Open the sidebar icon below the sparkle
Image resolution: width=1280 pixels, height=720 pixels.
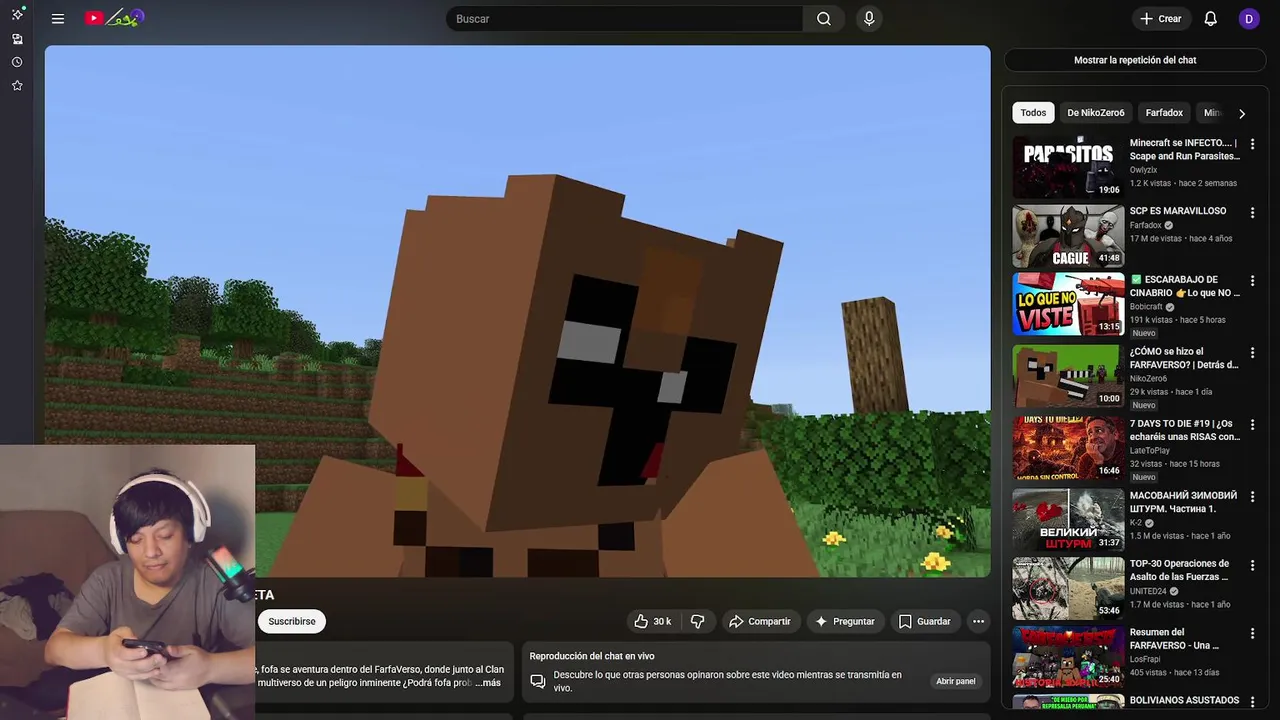tap(17, 39)
